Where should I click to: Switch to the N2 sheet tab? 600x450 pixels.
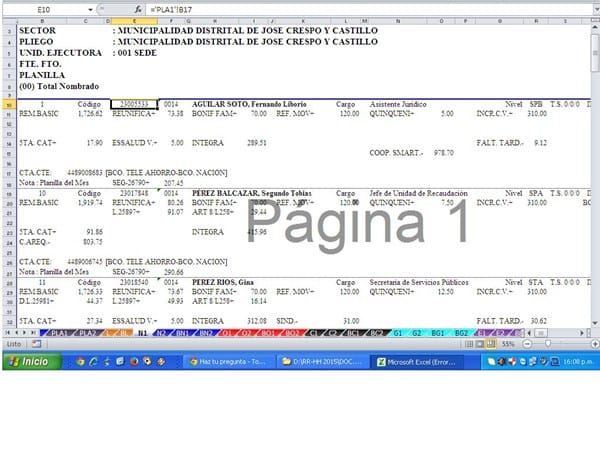point(161,333)
